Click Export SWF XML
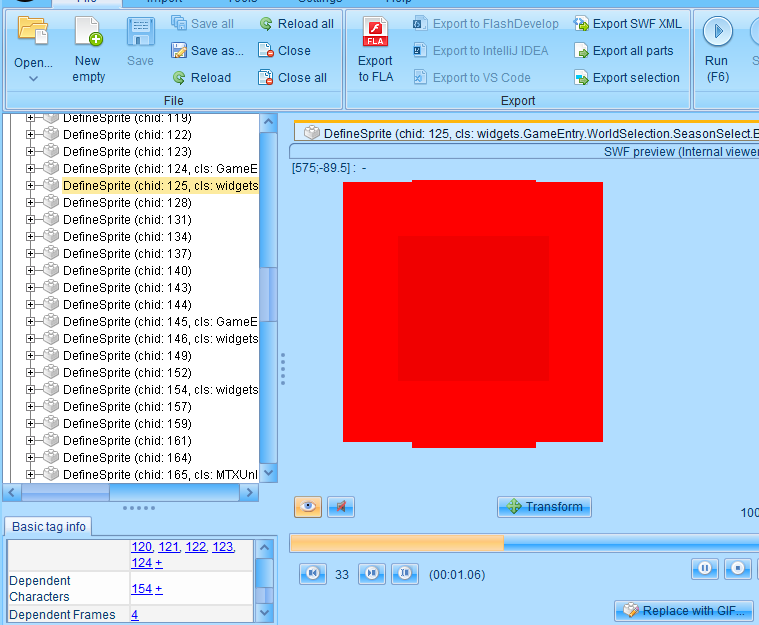This screenshot has height=625, width=759. pos(628,23)
